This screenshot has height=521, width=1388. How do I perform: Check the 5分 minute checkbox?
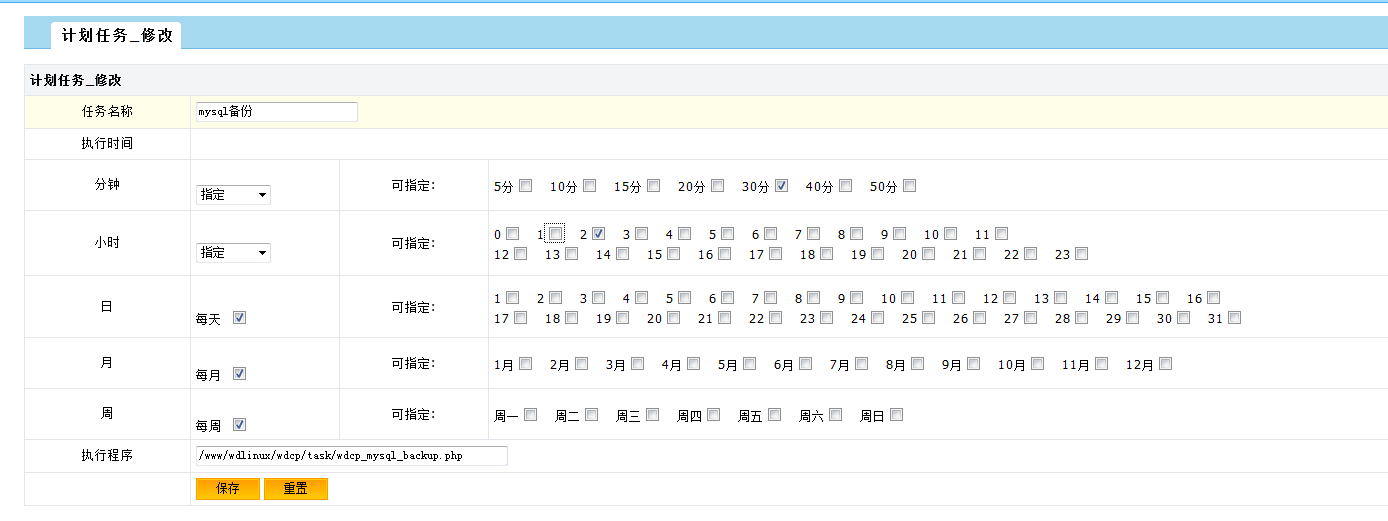526,186
